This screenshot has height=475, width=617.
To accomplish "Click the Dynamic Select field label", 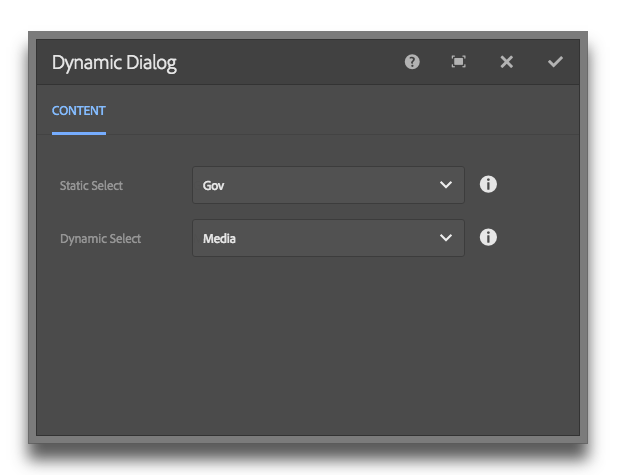I will click(x=100, y=239).
